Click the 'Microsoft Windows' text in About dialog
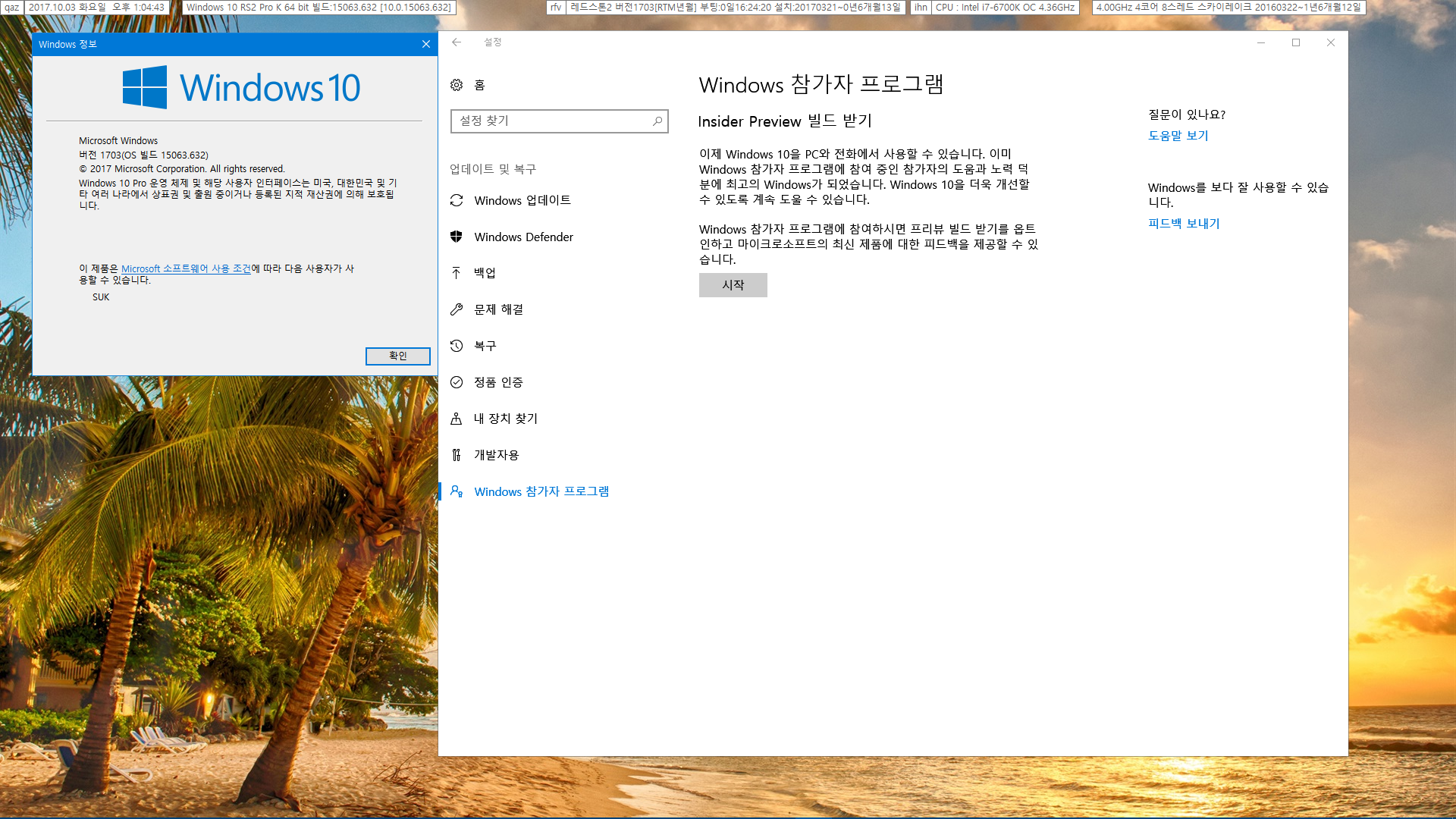 point(118,141)
